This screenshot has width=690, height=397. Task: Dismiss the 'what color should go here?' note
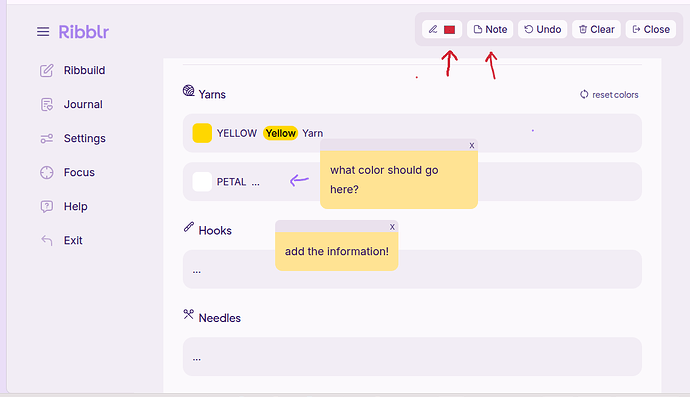[472, 145]
